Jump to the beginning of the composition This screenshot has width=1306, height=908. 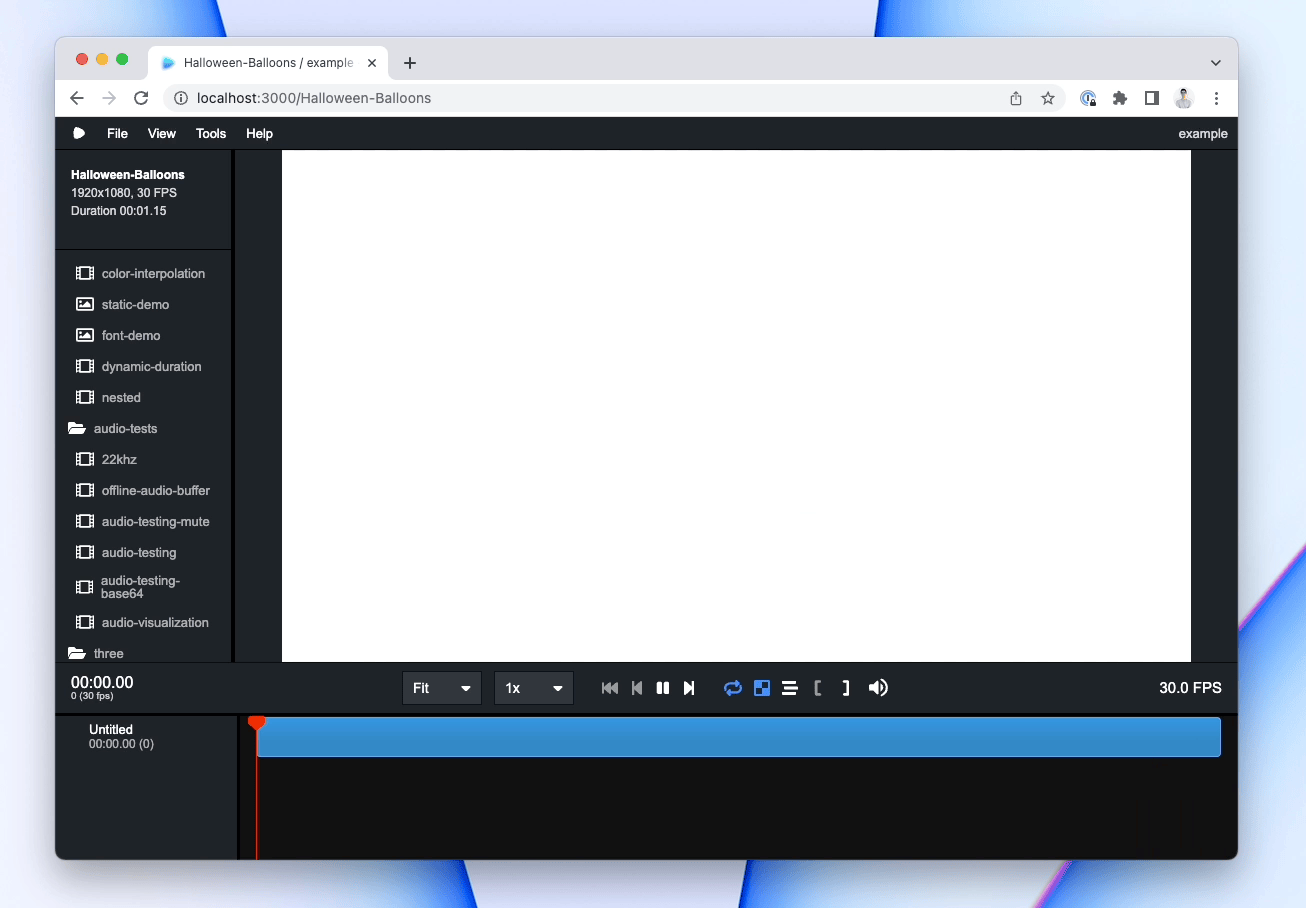(609, 688)
